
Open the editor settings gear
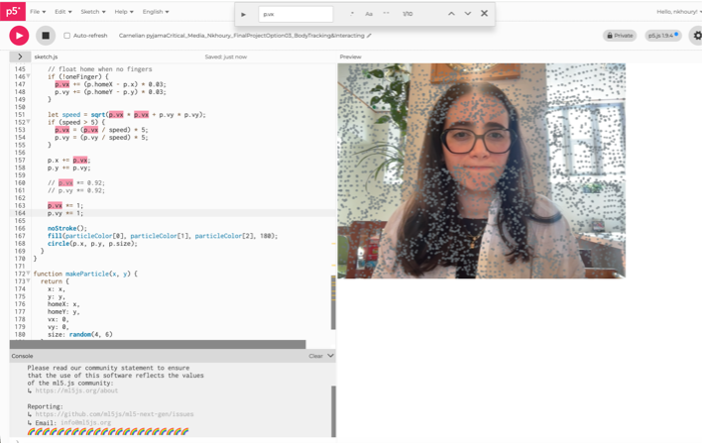tap(697, 36)
